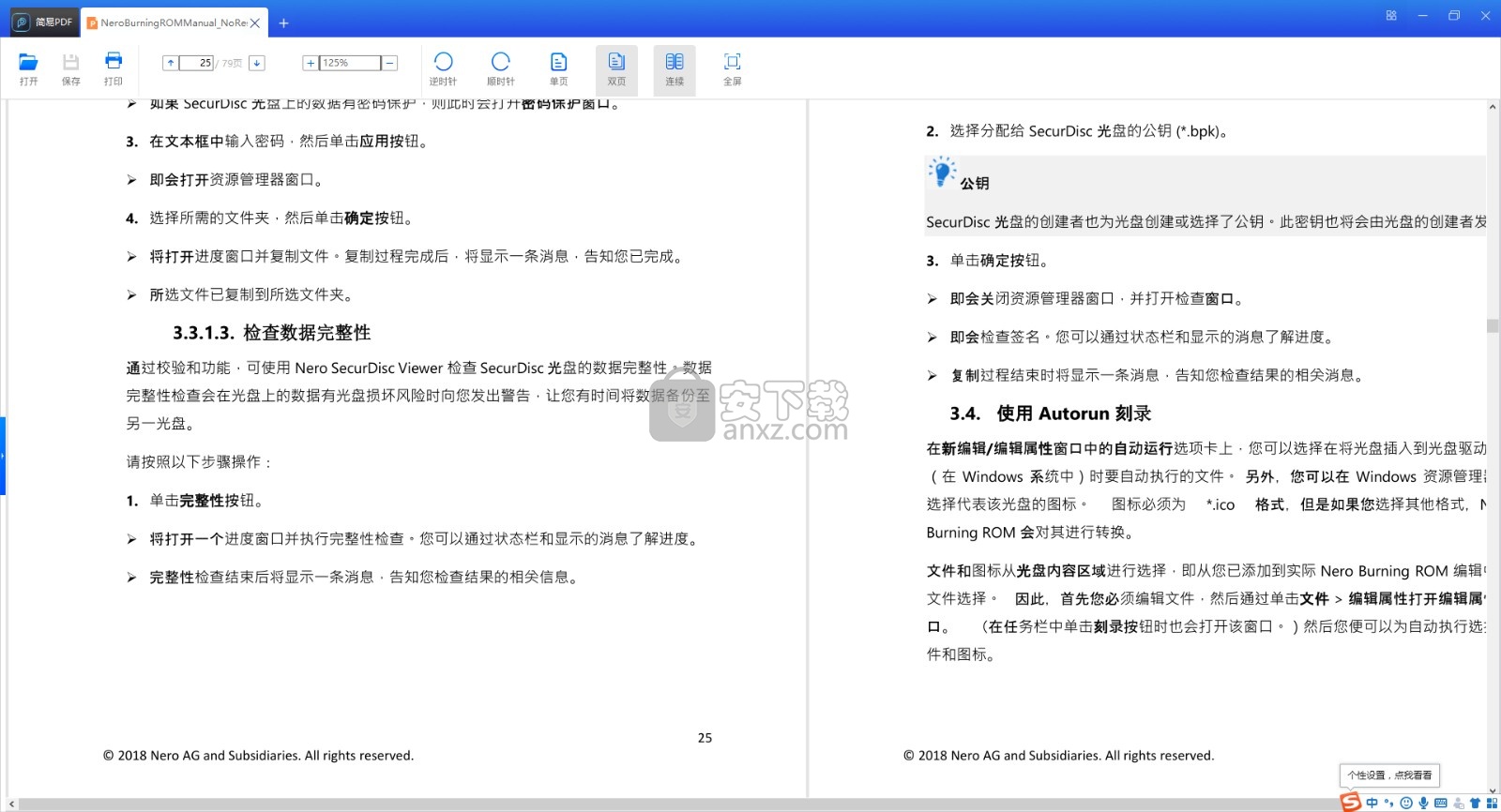This screenshot has height=812, width=1501.
Task: Click scroll down arrow of vertical scrollbar
Action: (x=1493, y=790)
